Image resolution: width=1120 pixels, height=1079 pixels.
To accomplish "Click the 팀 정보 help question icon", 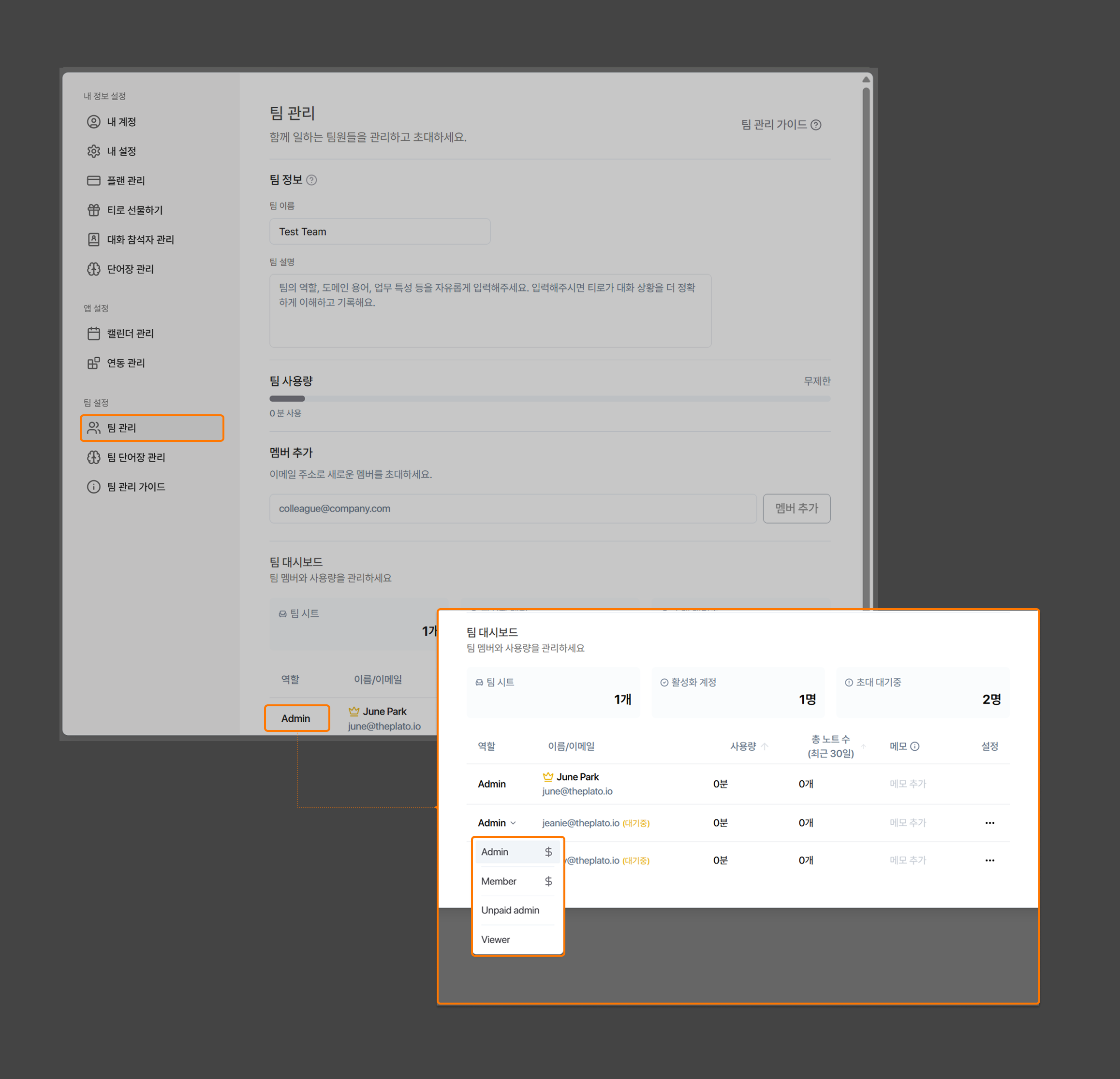I will coord(311,180).
